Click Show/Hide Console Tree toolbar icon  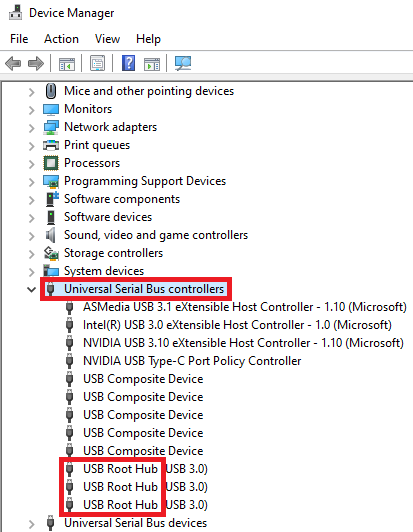tap(67, 63)
